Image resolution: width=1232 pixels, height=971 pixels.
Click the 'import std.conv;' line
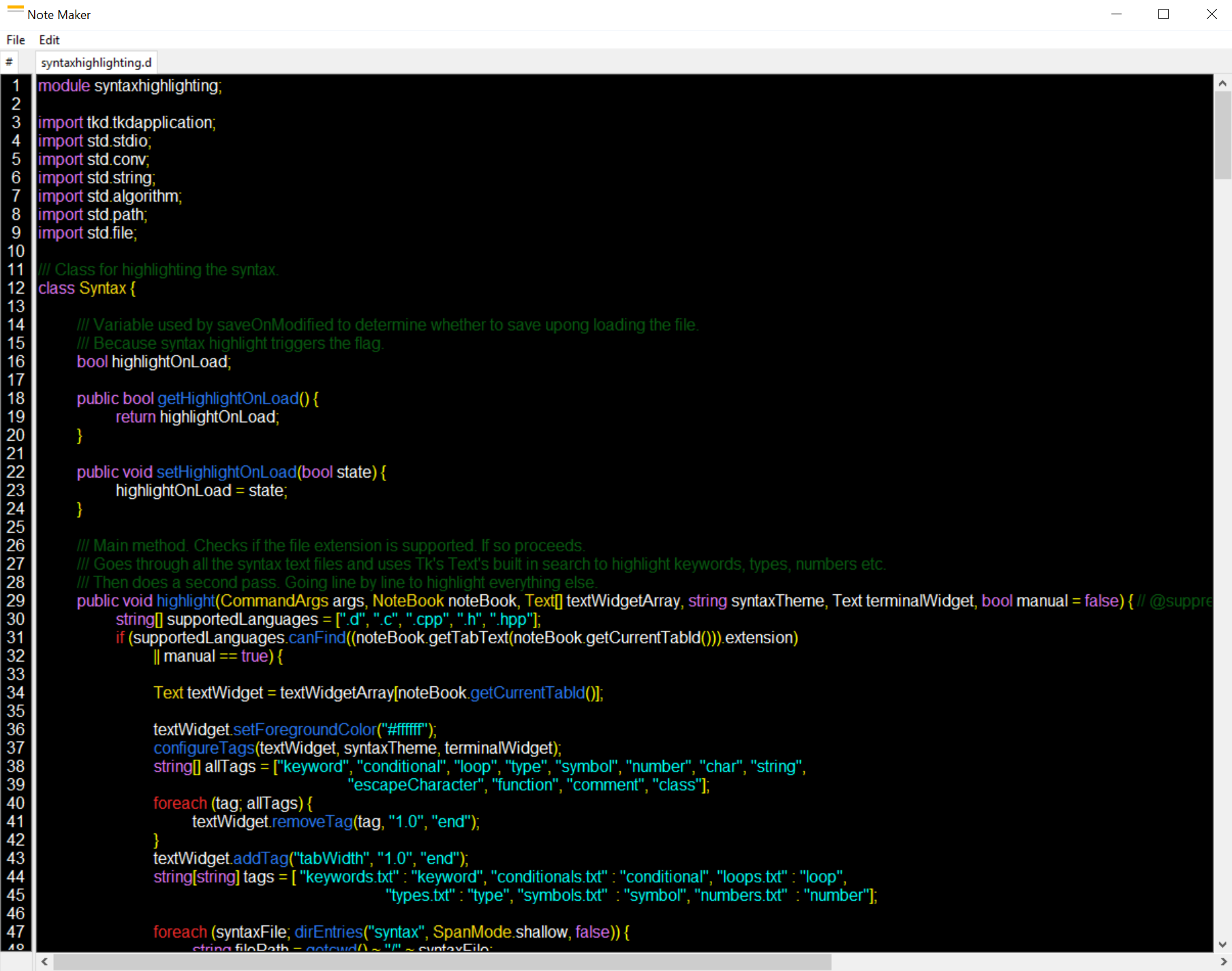[93, 159]
